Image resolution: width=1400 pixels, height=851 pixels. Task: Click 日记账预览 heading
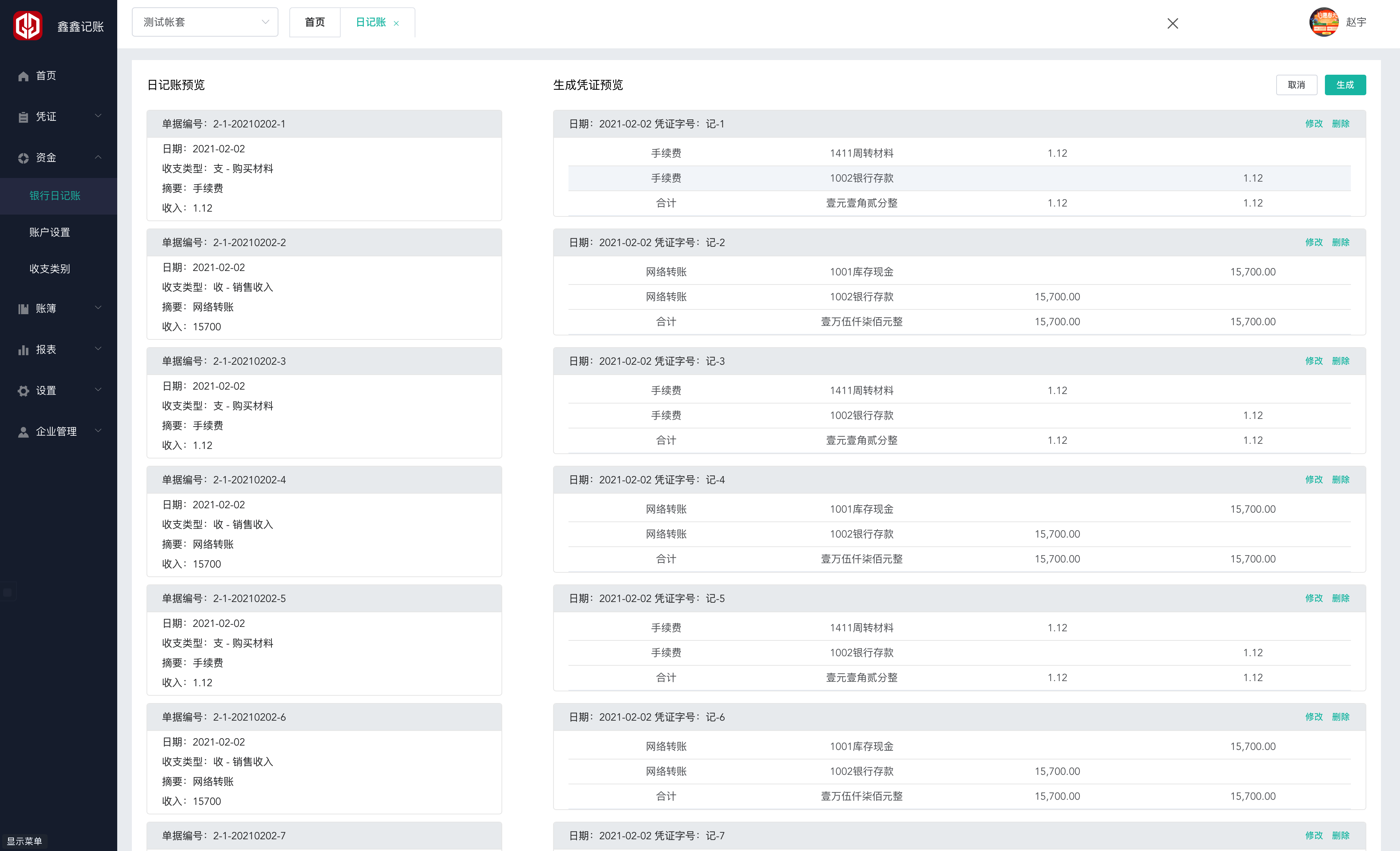pyautogui.click(x=176, y=85)
